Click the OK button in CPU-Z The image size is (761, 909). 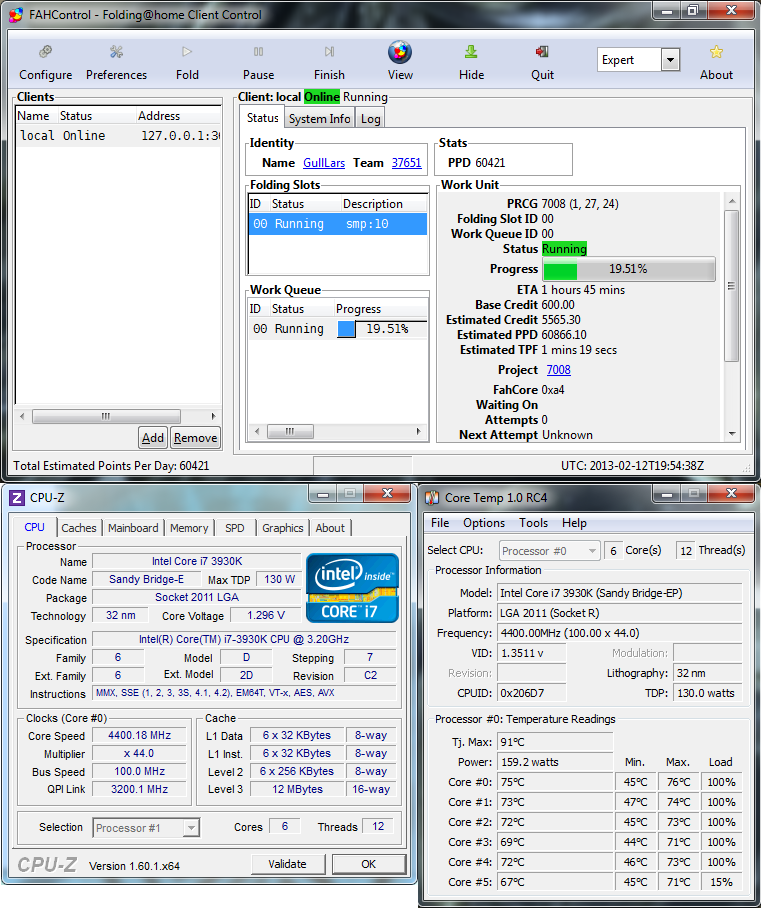[x=369, y=864]
